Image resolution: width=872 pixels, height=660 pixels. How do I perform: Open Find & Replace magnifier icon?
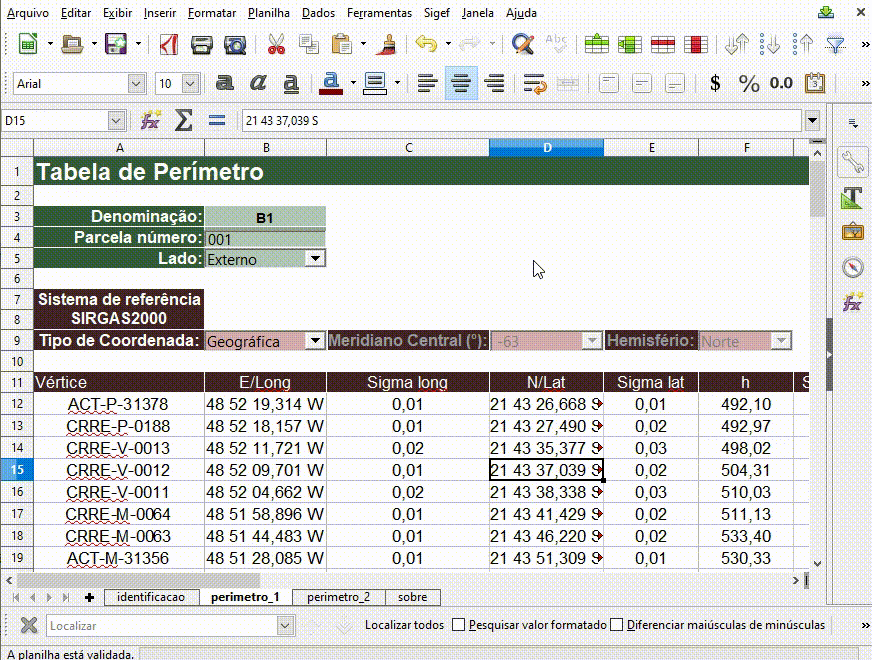point(522,44)
